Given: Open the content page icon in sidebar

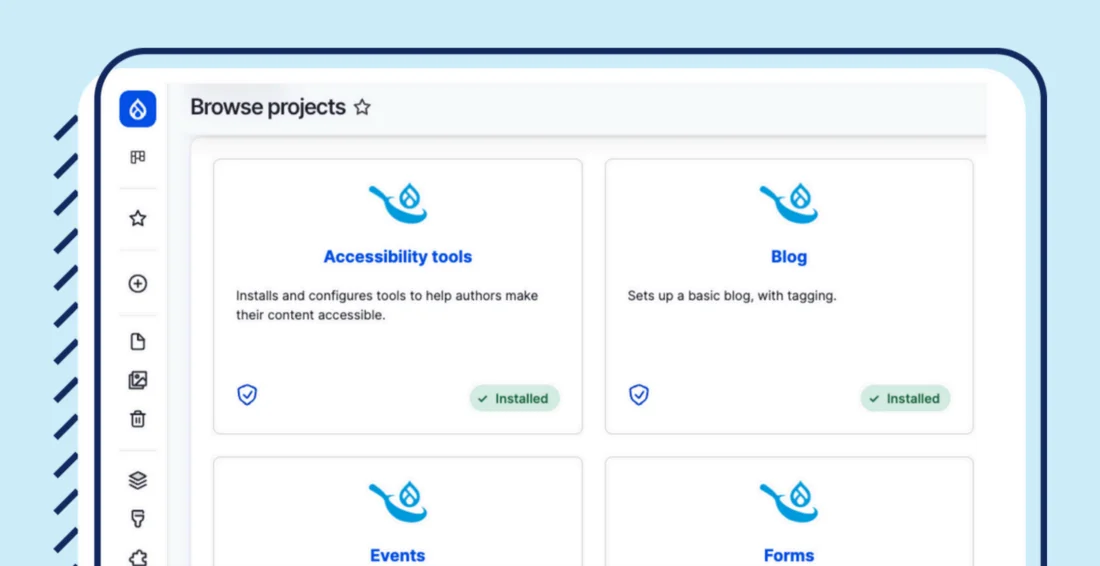Looking at the screenshot, I should click(138, 342).
